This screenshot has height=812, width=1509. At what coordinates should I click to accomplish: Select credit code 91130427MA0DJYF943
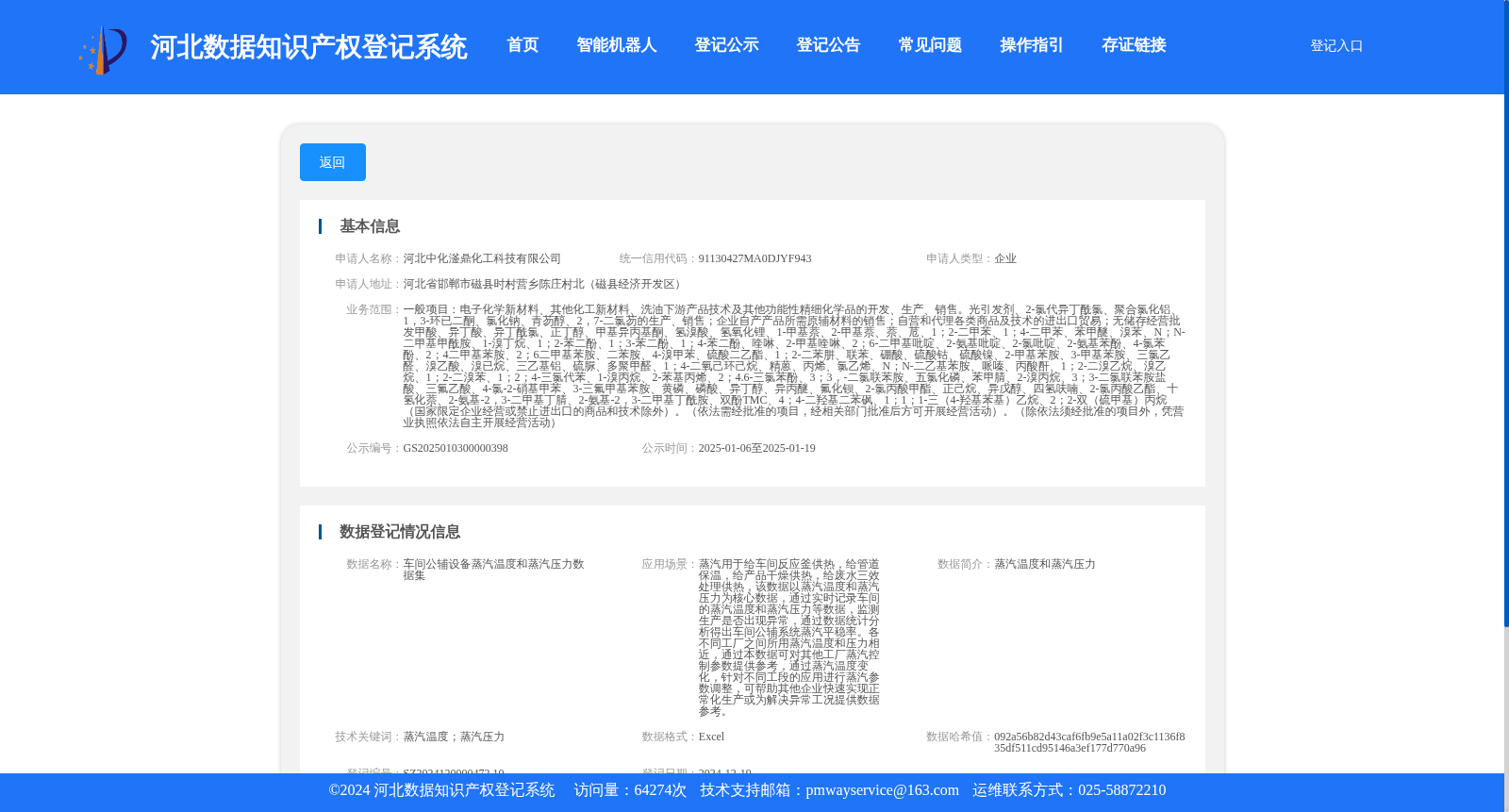pyautogui.click(x=754, y=258)
